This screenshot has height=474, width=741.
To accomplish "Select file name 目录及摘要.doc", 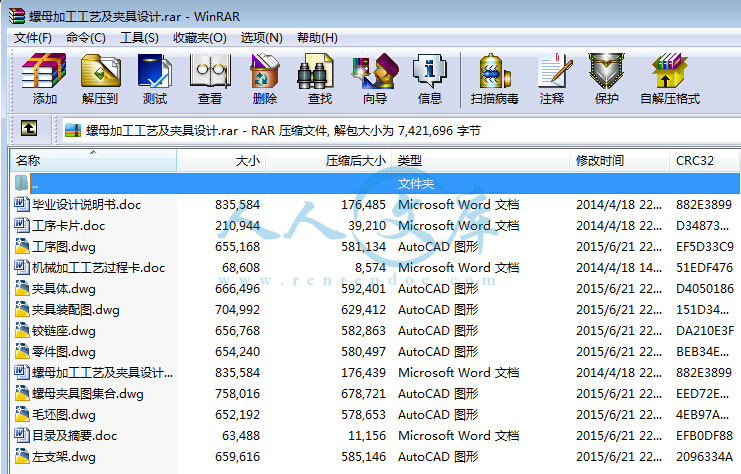I will pyautogui.click(x=75, y=436).
